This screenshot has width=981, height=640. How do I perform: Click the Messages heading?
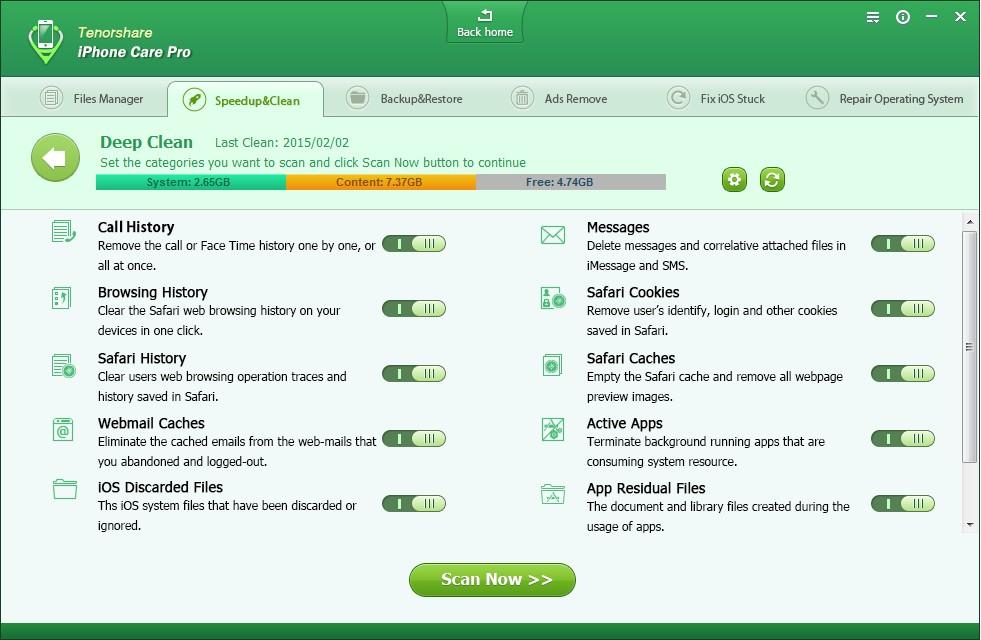618,227
